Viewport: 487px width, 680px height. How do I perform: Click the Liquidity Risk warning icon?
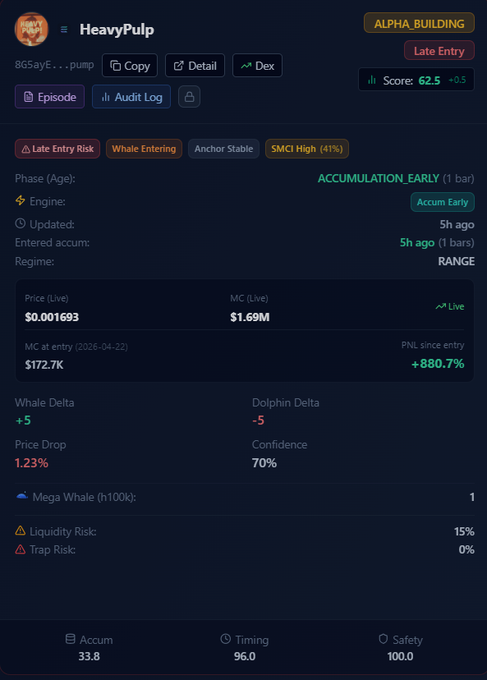[x=20, y=530]
